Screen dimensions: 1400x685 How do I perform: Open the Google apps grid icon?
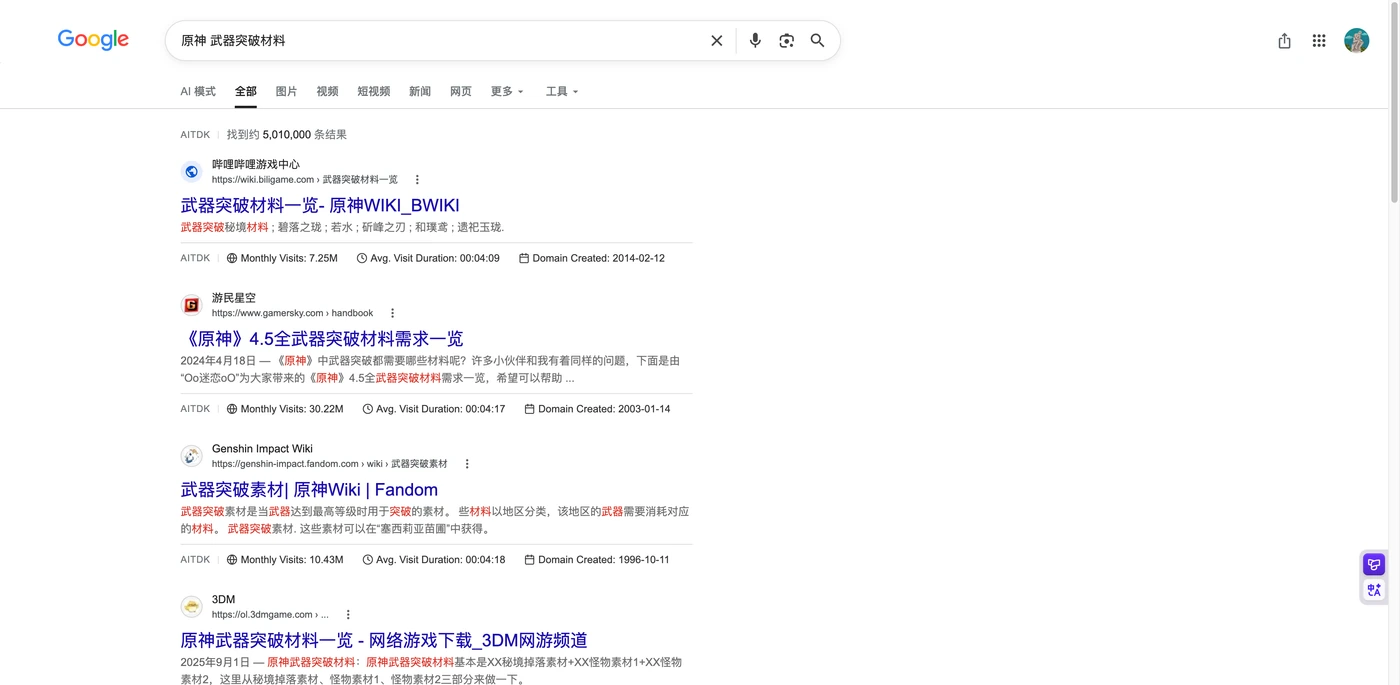(1319, 41)
